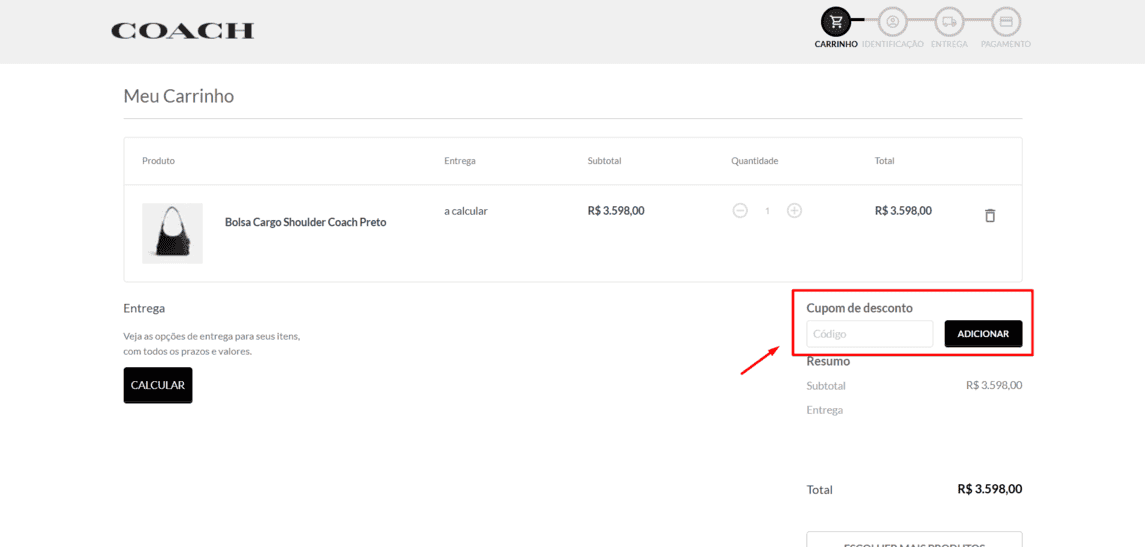Click the ENTREGA step label in header
Screen dimensions: 1145x547
point(949,44)
